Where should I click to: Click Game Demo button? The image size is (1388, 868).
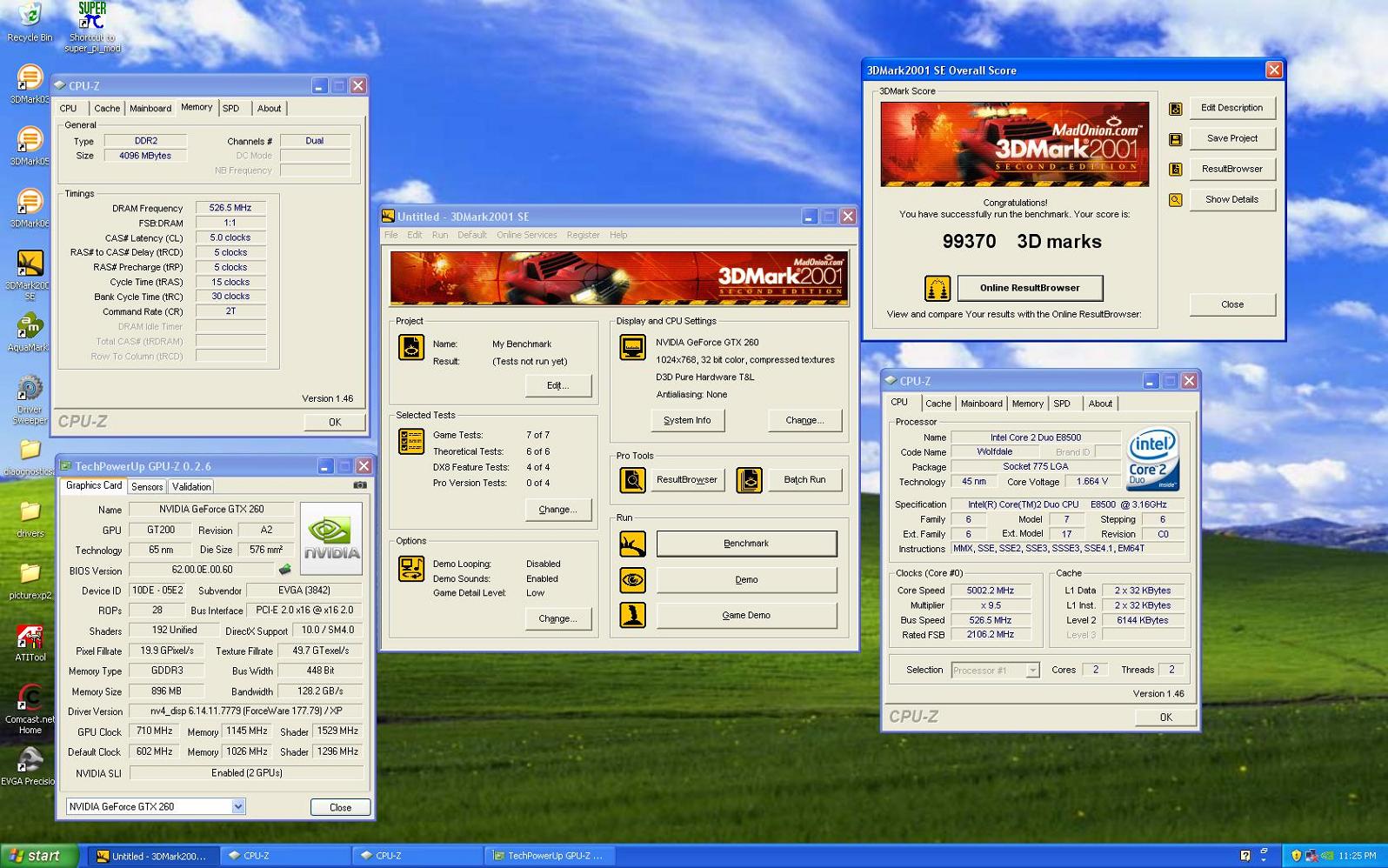coord(746,615)
